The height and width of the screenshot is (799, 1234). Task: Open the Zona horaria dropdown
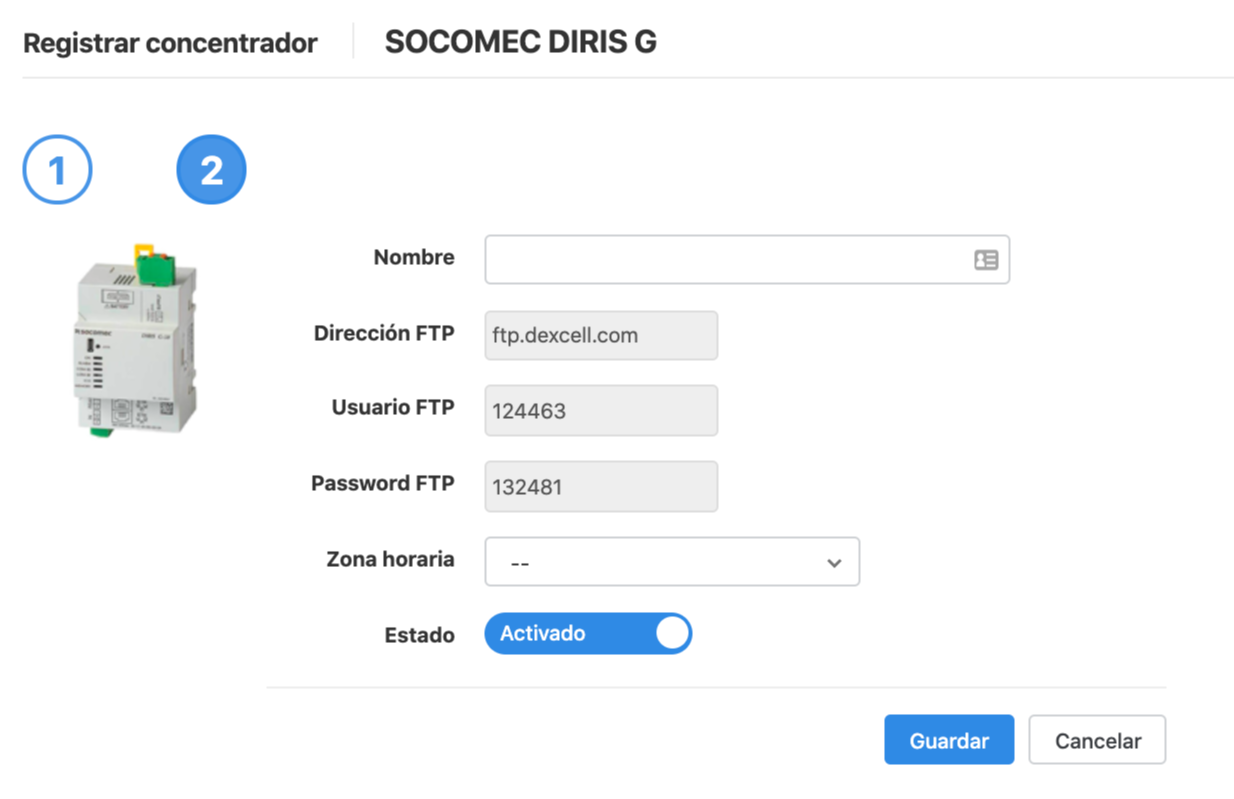pyautogui.click(x=672, y=562)
